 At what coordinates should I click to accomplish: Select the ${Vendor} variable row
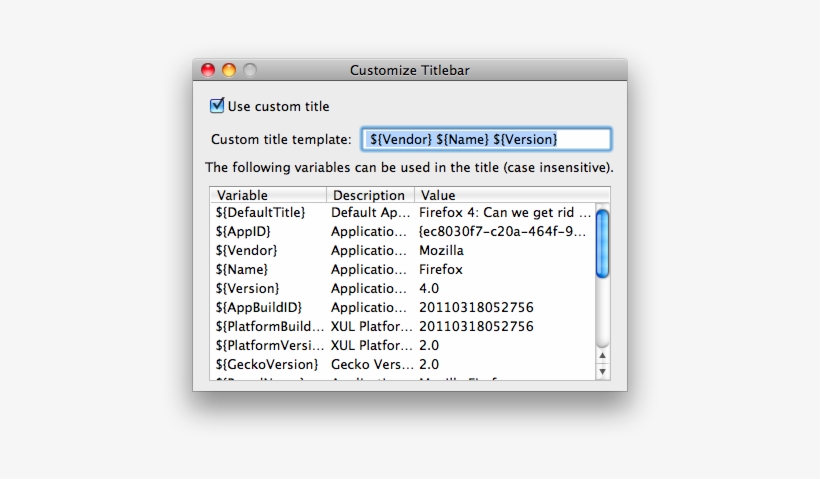tap(403, 250)
